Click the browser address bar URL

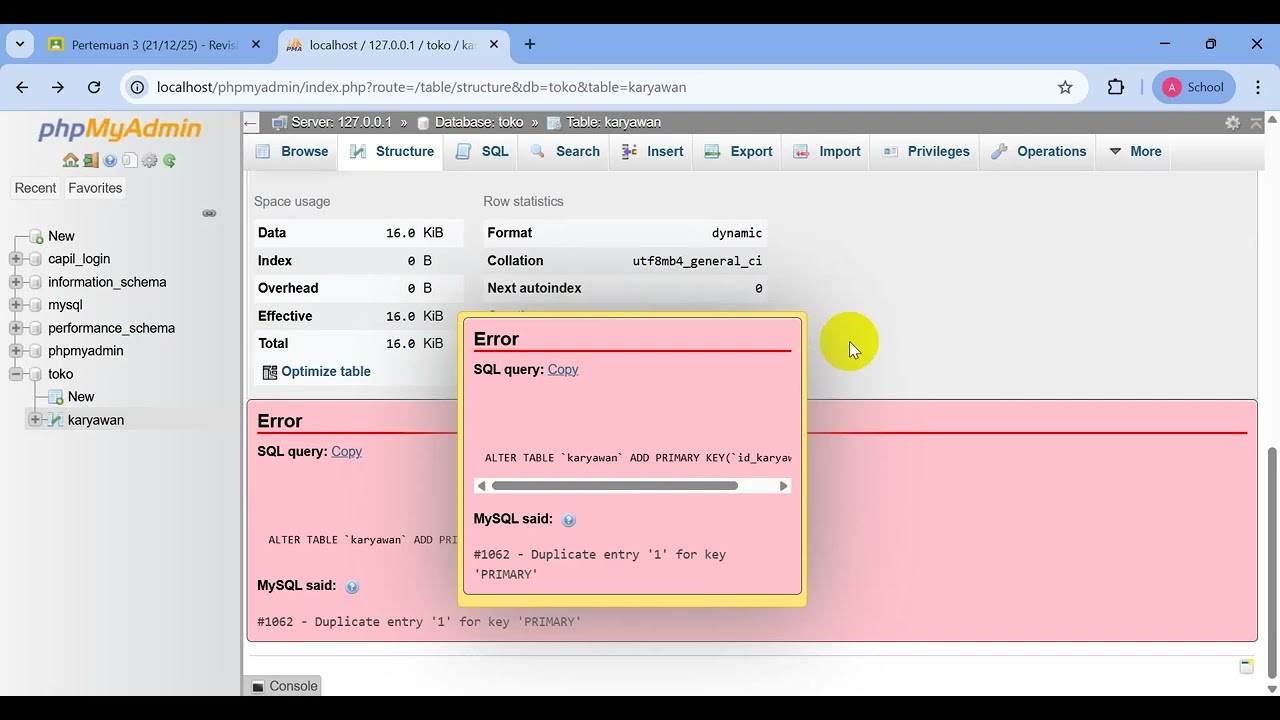point(421,87)
